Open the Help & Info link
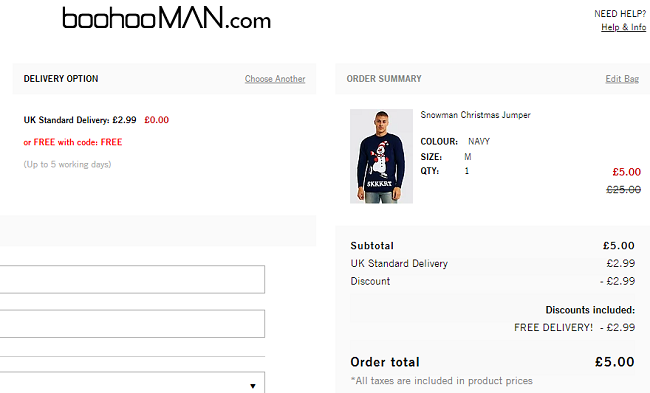Image resolution: width=650 pixels, height=393 pixels. [623, 27]
